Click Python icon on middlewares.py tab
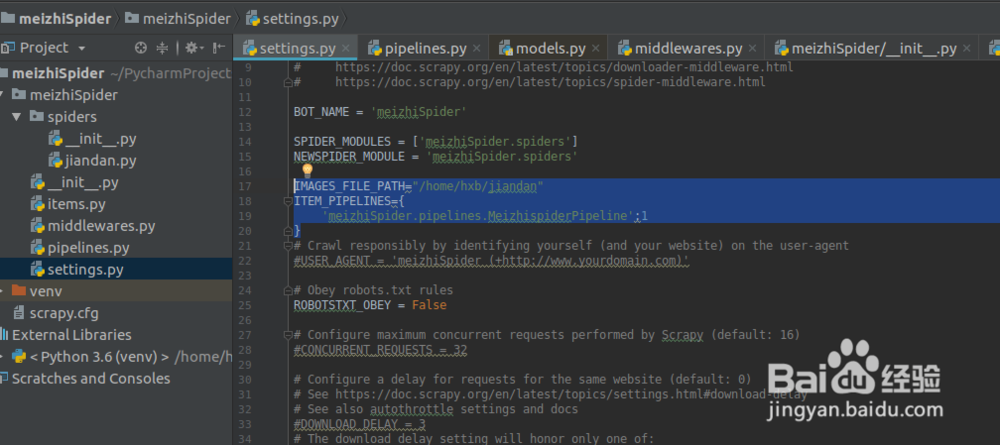Screen dimensions: 1000x445 coord(624,48)
